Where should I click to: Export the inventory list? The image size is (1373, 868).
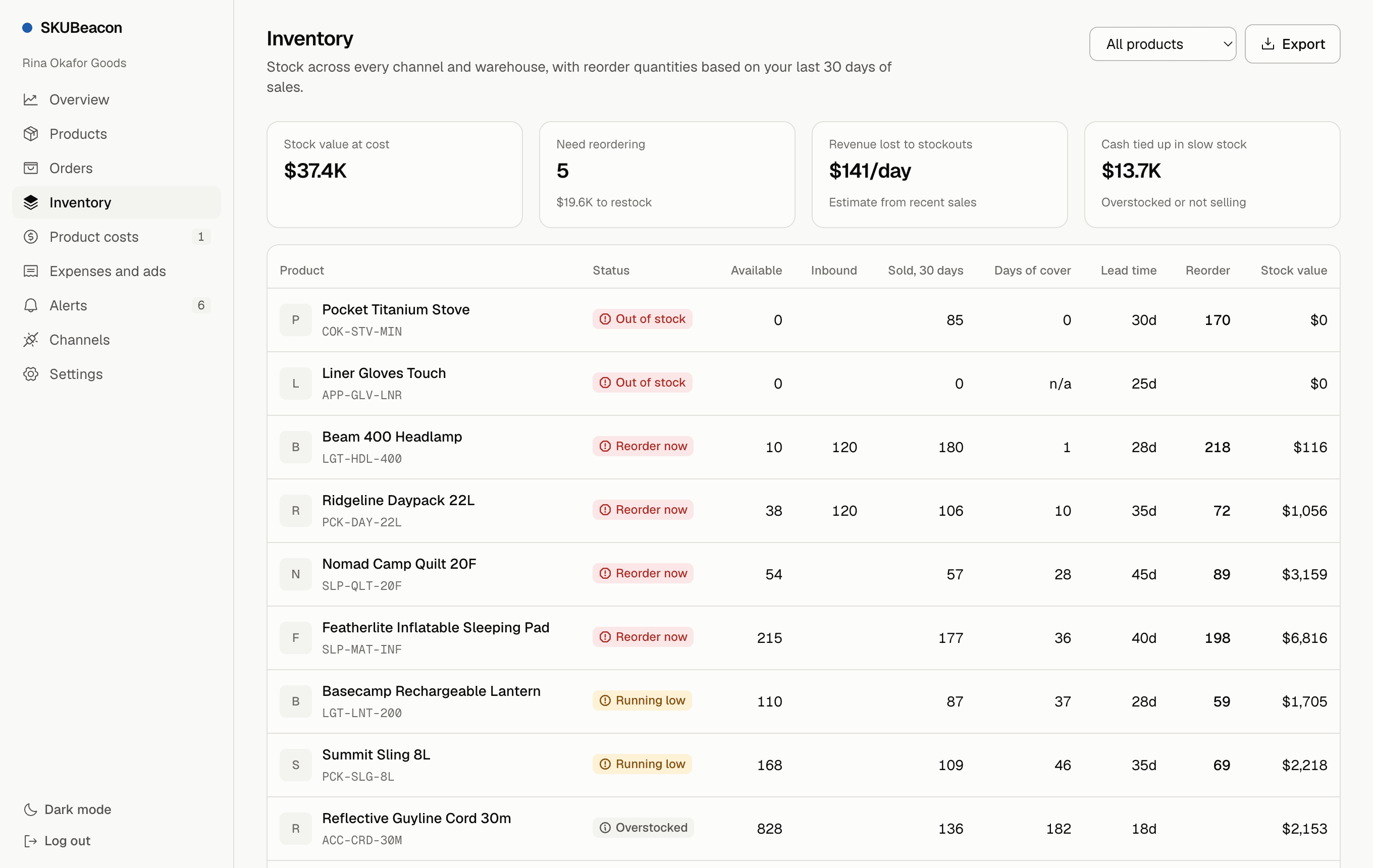(1292, 44)
